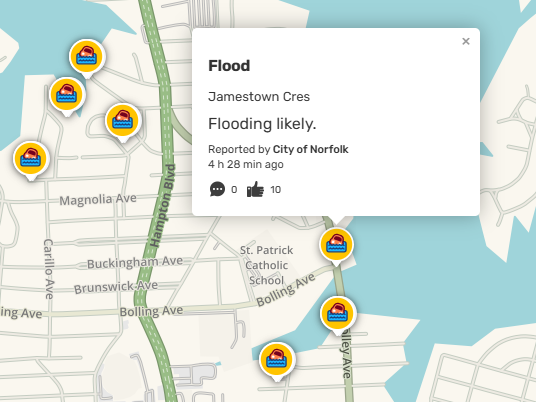Click the 'Hampton Blvd' road label
This screenshot has height=402, width=536.
pyautogui.click(x=163, y=205)
